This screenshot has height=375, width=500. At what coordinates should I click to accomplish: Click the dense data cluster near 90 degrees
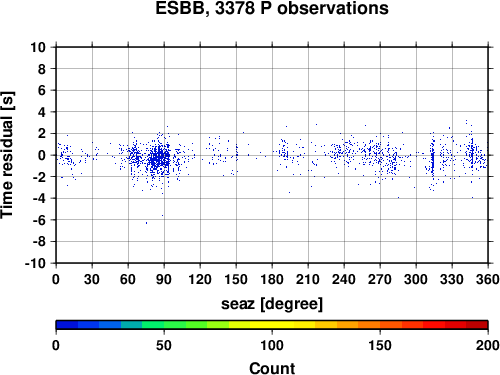click(x=160, y=158)
